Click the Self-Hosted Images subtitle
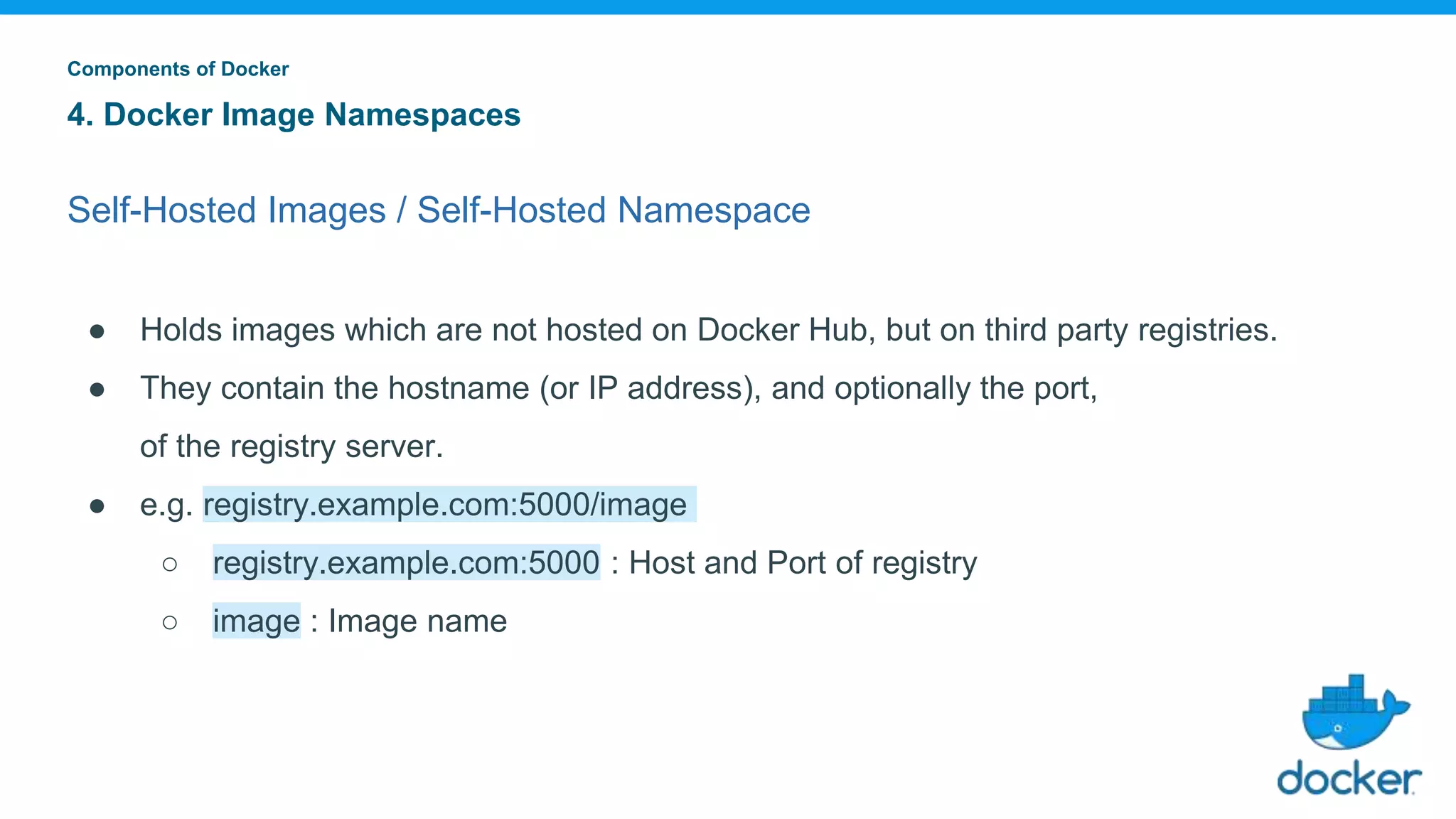Image resolution: width=1456 pixels, height=819 pixels. 226,210
